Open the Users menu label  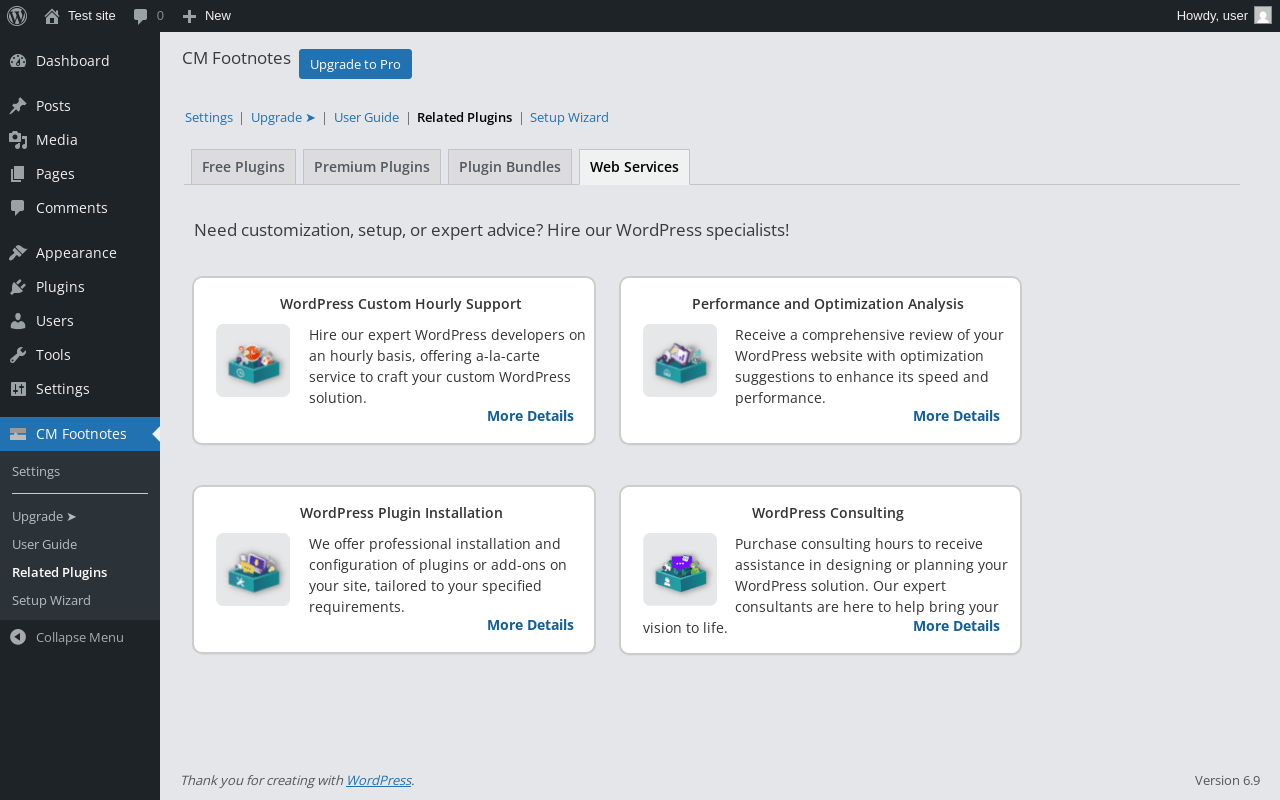[x=55, y=321]
